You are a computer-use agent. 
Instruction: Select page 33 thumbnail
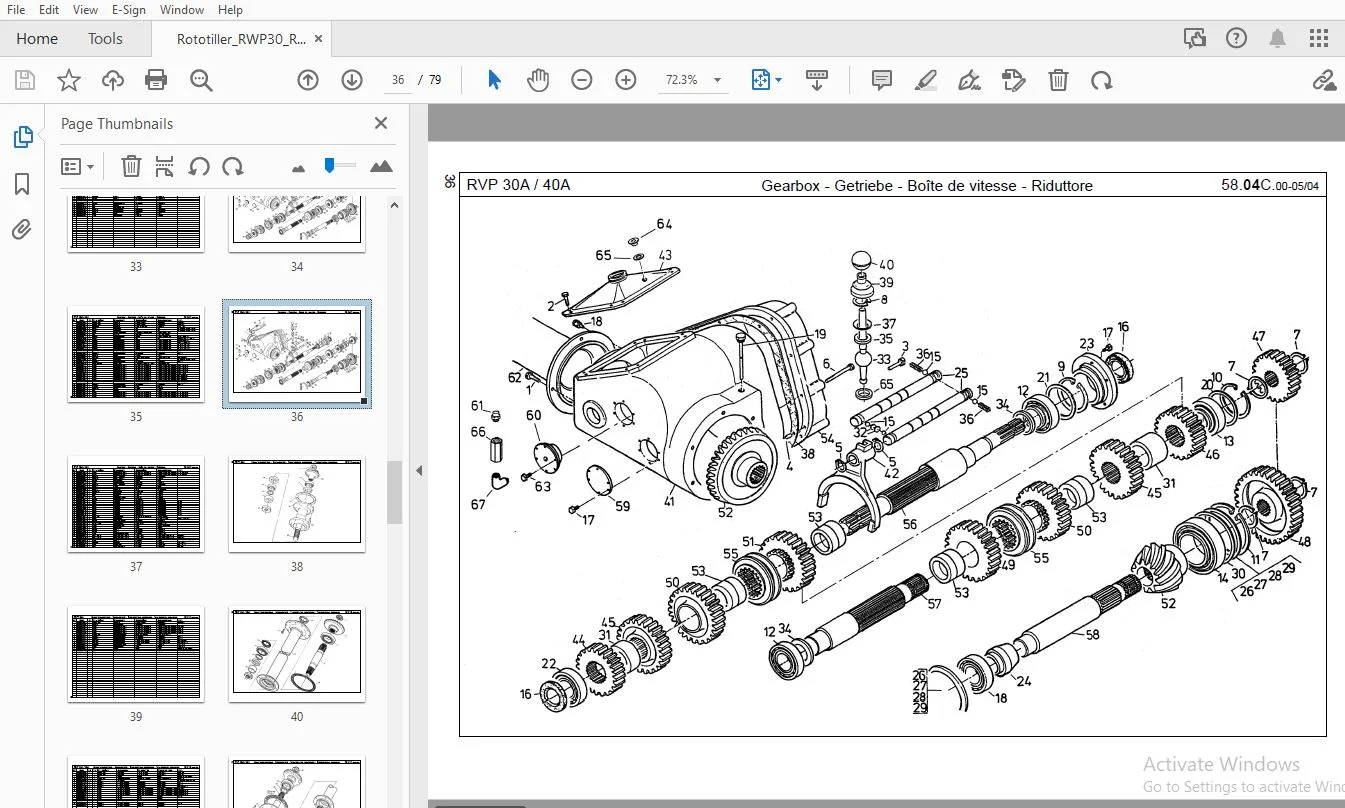[x=136, y=224]
